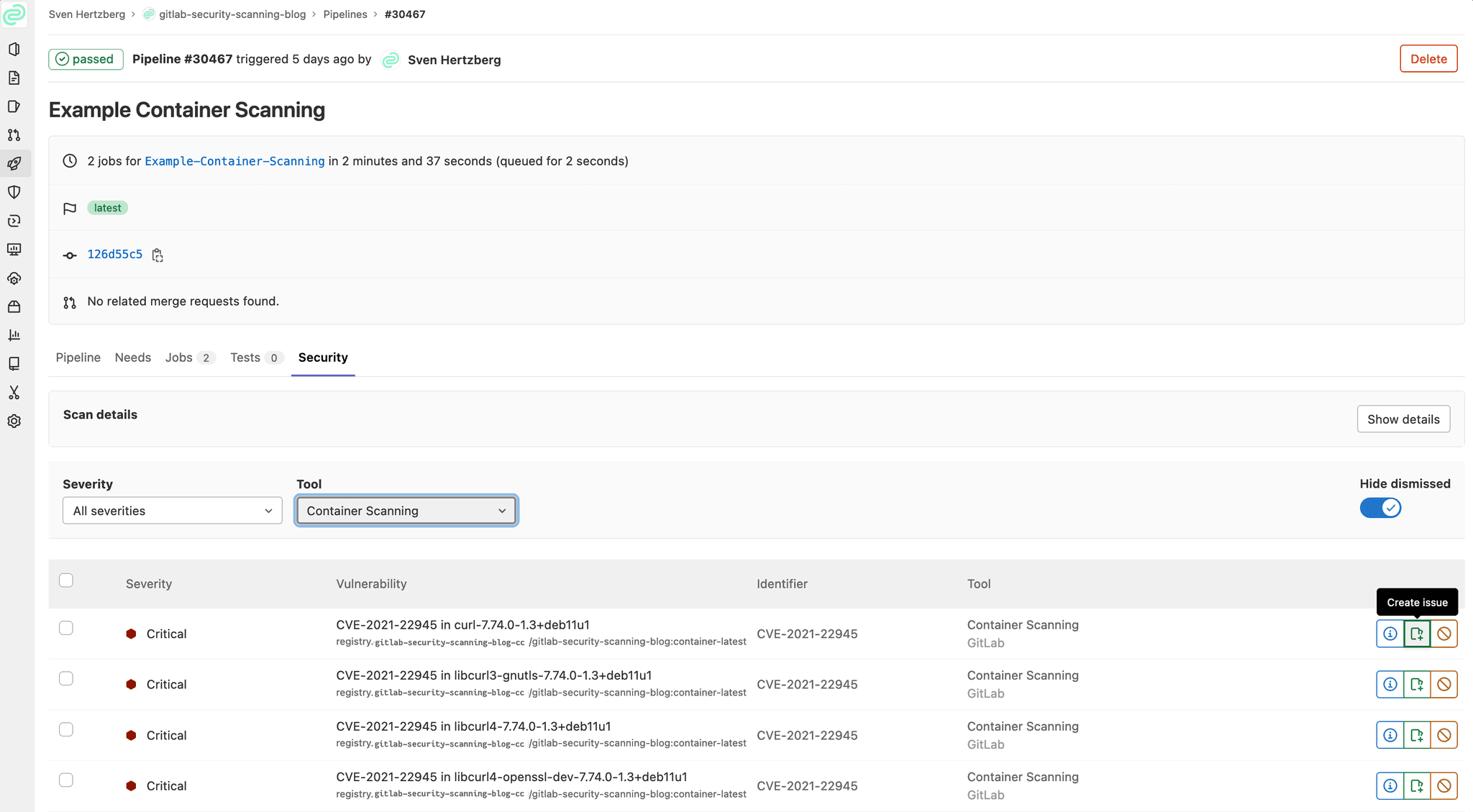Copy commit SHA with clipboard icon
The width and height of the screenshot is (1473, 812).
[158, 255]
